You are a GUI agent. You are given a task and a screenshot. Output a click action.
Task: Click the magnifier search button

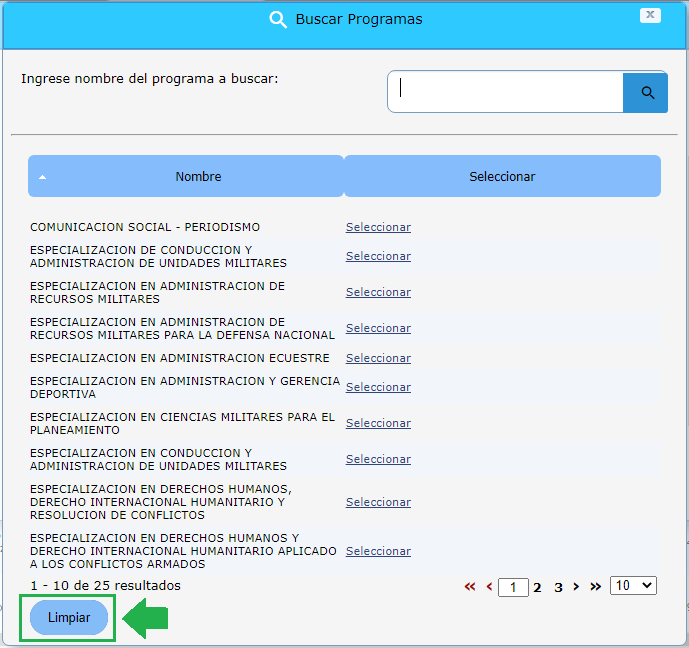pos(646,92)
